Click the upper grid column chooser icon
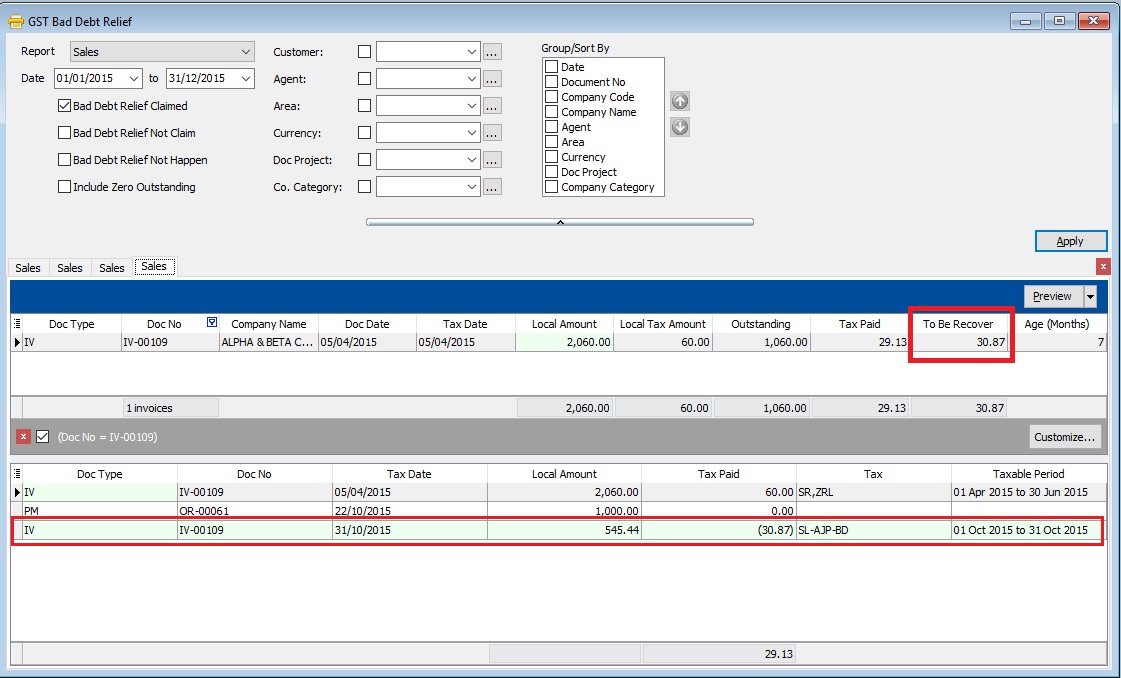This screenshot has height=678, width=1121. [x=17, y=323]
